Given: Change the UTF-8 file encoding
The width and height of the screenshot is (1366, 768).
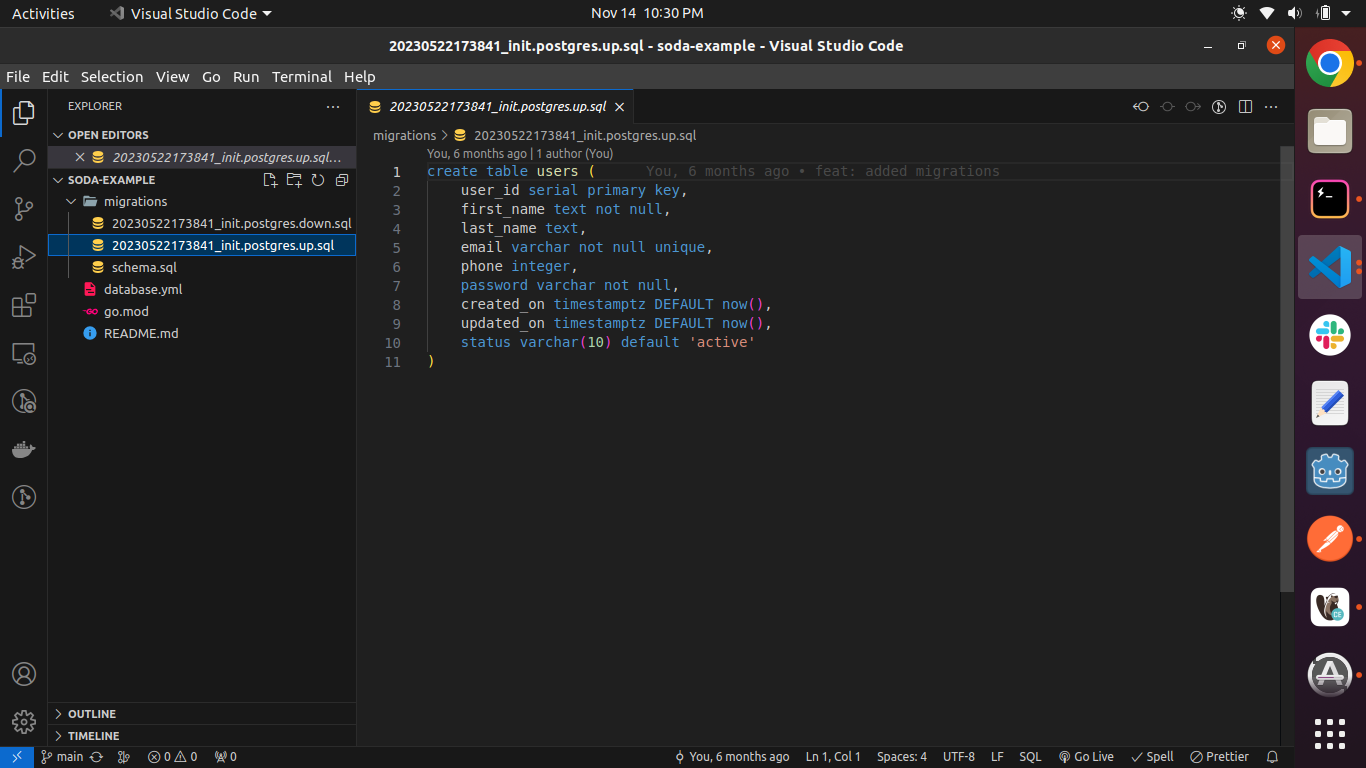Looking at the screenshot, I should tap(958, 757).
